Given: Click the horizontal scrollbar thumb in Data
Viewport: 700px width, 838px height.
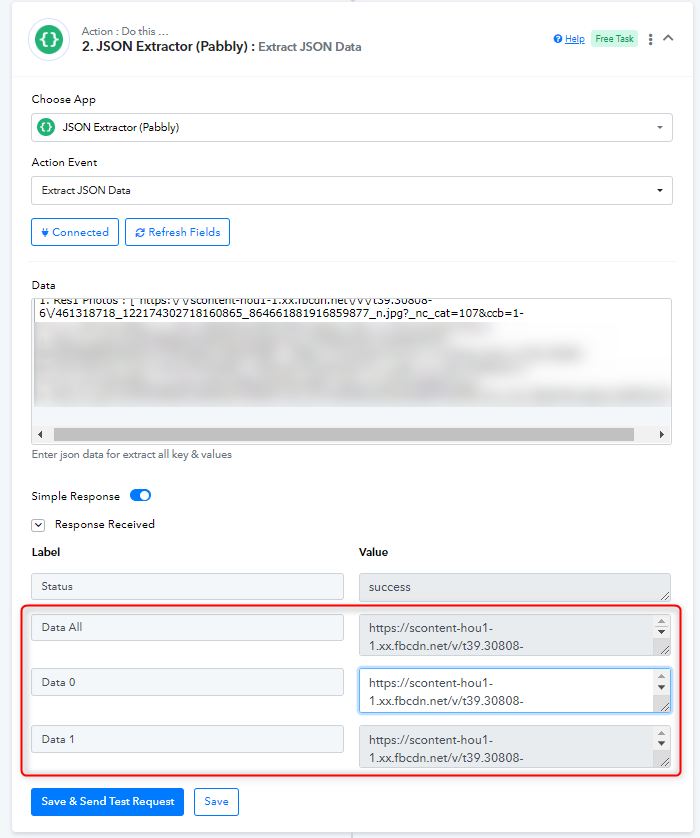Looking at the screenshot, I should 344,434.
